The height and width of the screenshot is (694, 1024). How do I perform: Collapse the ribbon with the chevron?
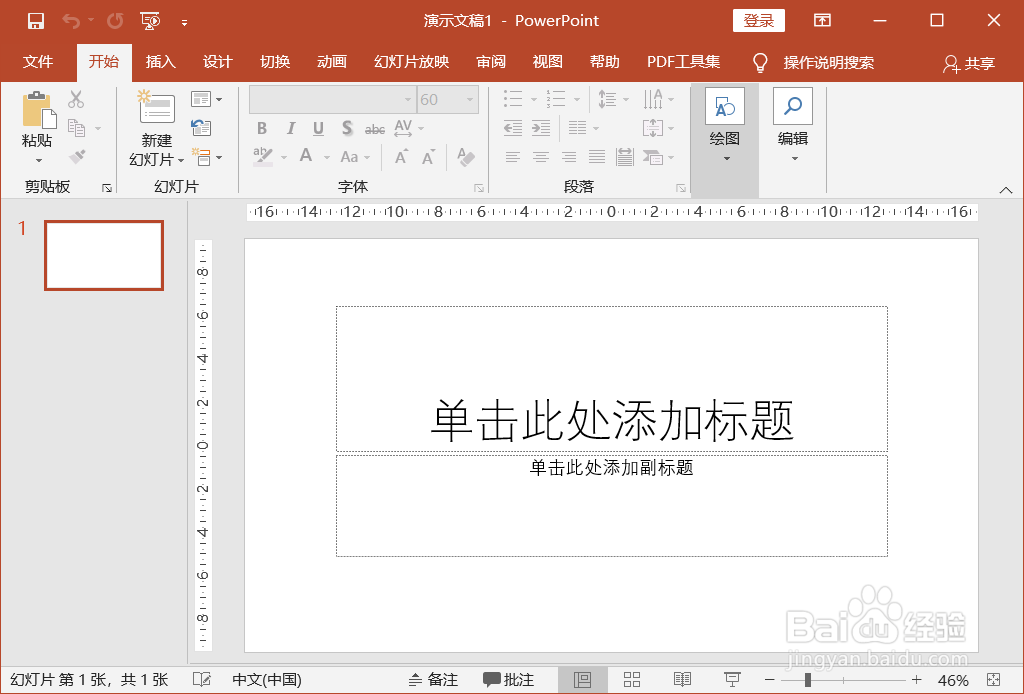pyautogui.click(x=1006, y=190)
